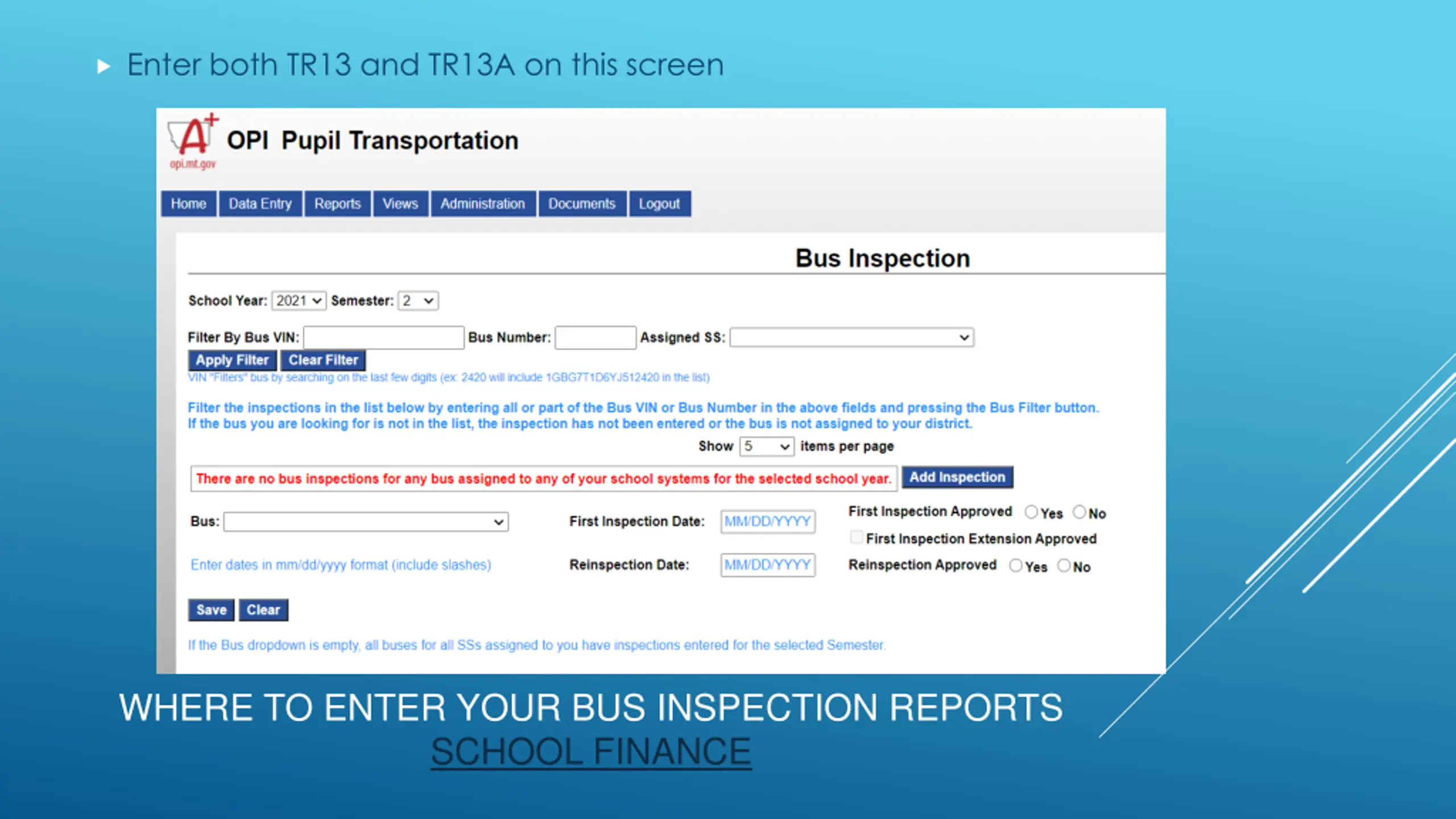The image size is (1456, 819).
Task: Focus the Filter By Bus VIN field
Action: tap(384, 337)
